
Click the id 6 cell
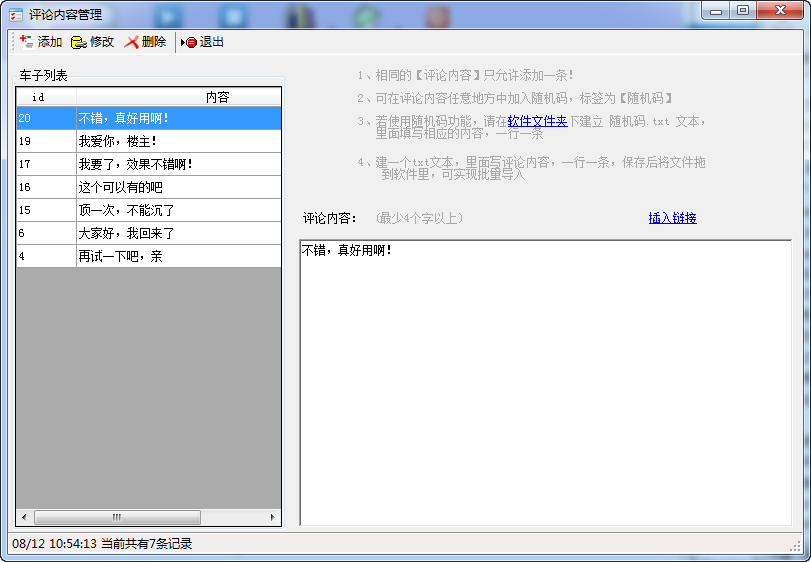click(x=47, y=233)
